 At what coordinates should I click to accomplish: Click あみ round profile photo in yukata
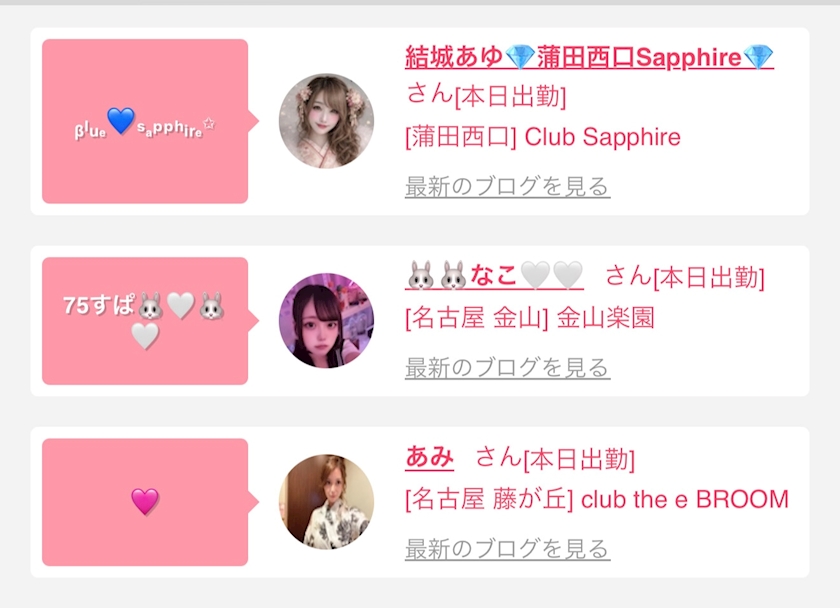tap(326, 502)
